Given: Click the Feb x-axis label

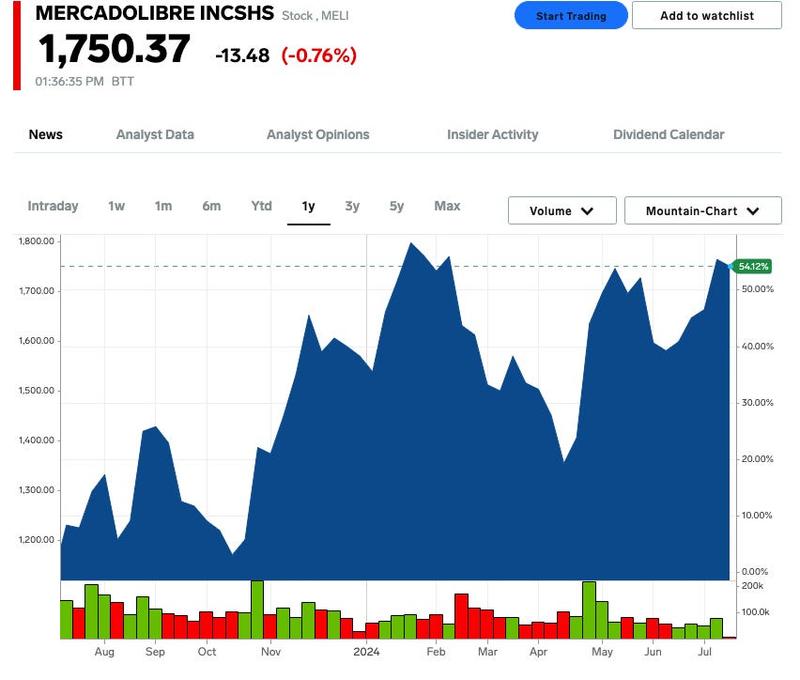Looking at the screenshot, I should click(x=436, y=652).
